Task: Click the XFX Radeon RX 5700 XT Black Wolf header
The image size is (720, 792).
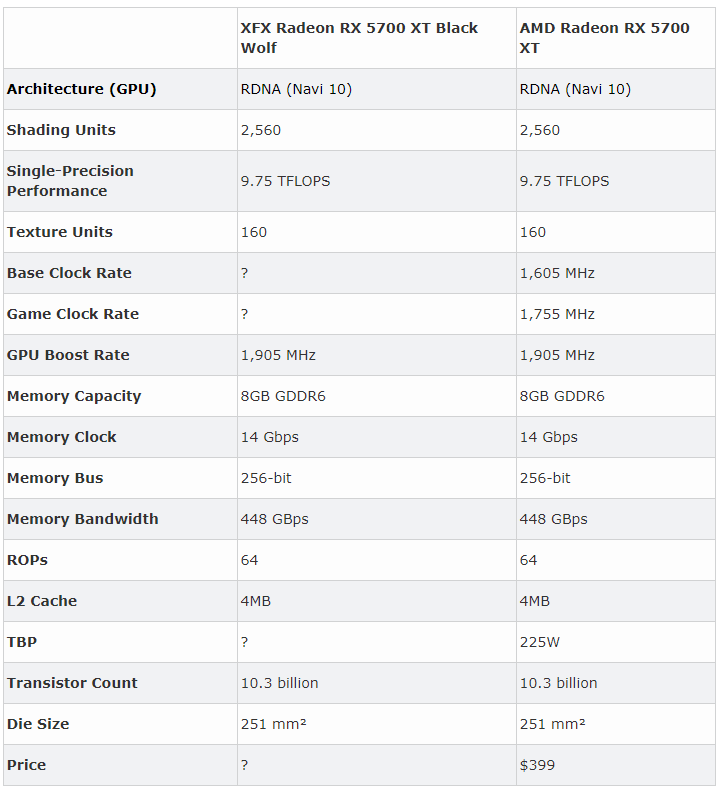Action: [359, 38]
